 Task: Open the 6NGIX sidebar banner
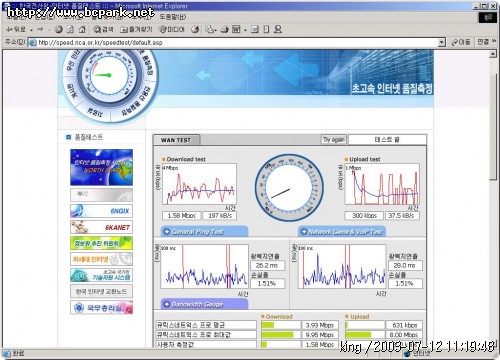pyautogui.click(x=101, y=211)
